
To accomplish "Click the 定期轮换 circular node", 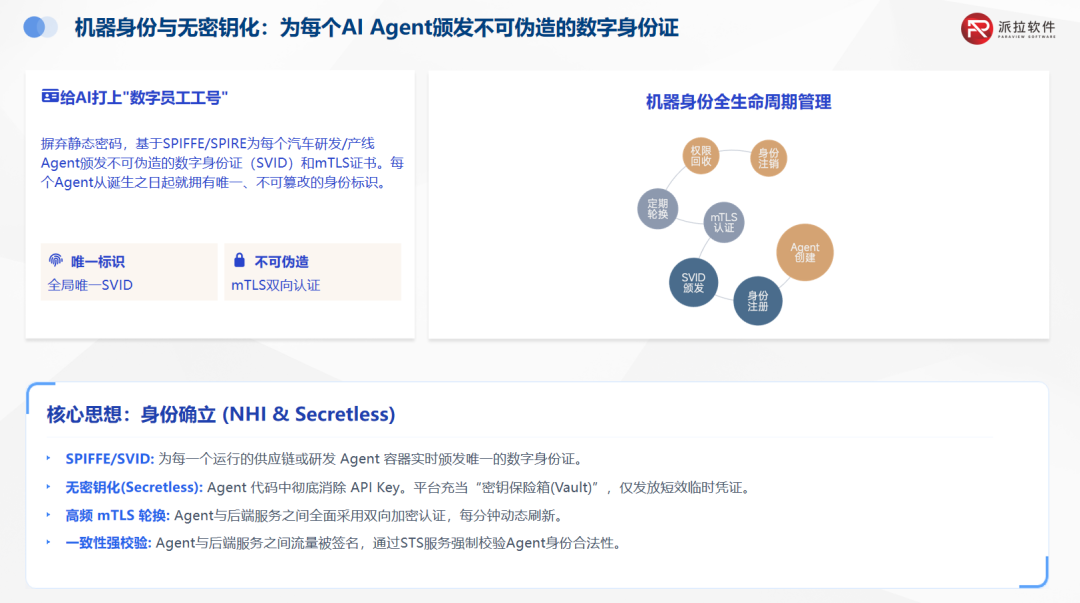I will [x=660, y=207].
